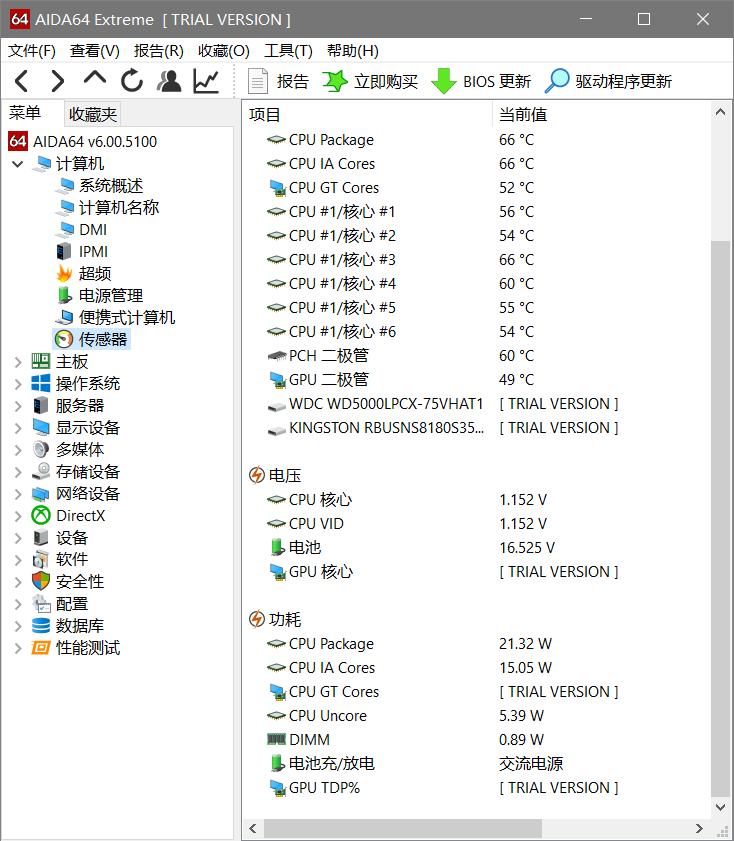The width and height of the screenshot is (734, 841).
Task: Click the vertical scrollbar up arrow
Action: pos(721,112)
